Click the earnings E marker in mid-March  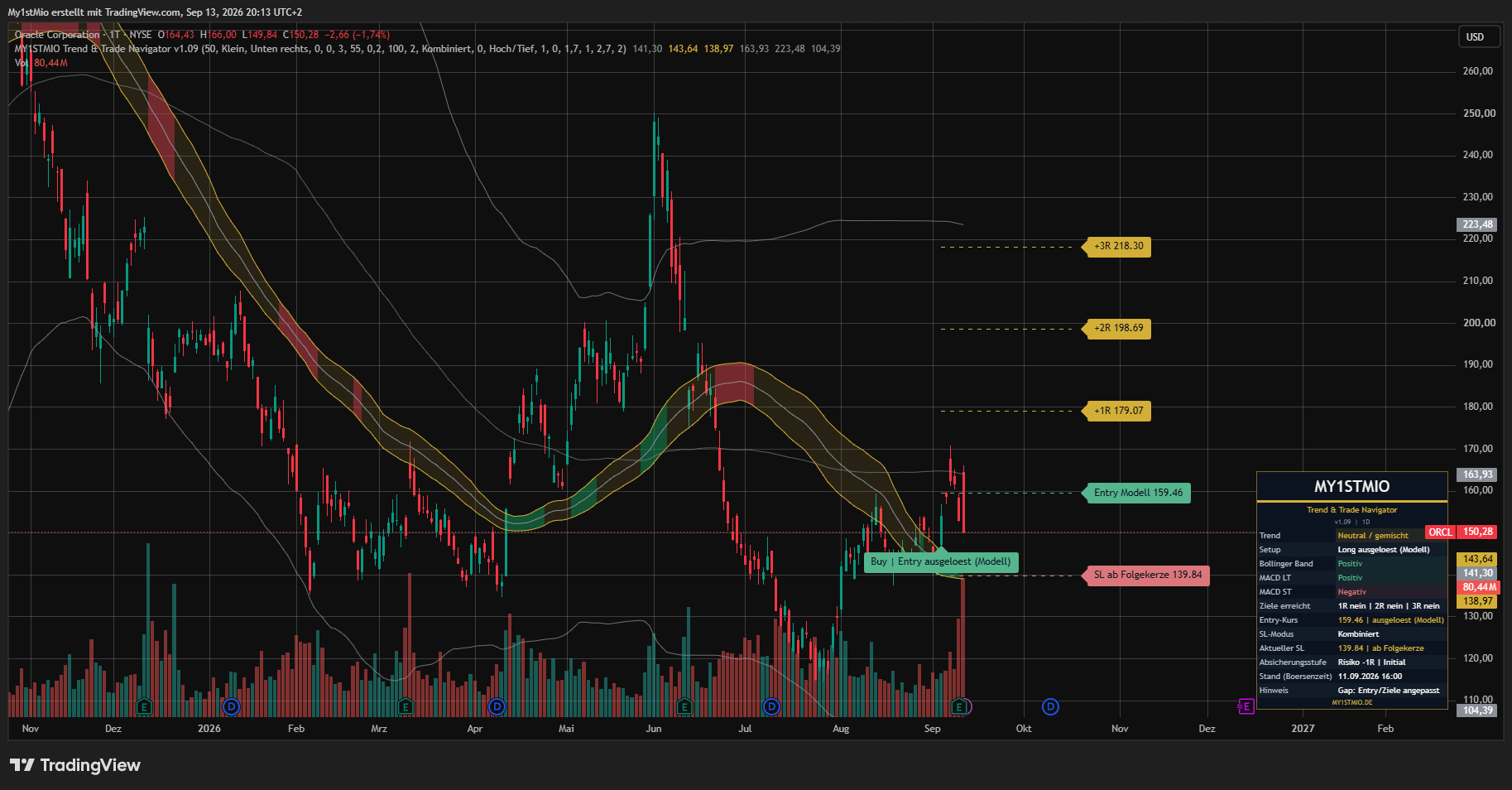click(x=405, y=706)
